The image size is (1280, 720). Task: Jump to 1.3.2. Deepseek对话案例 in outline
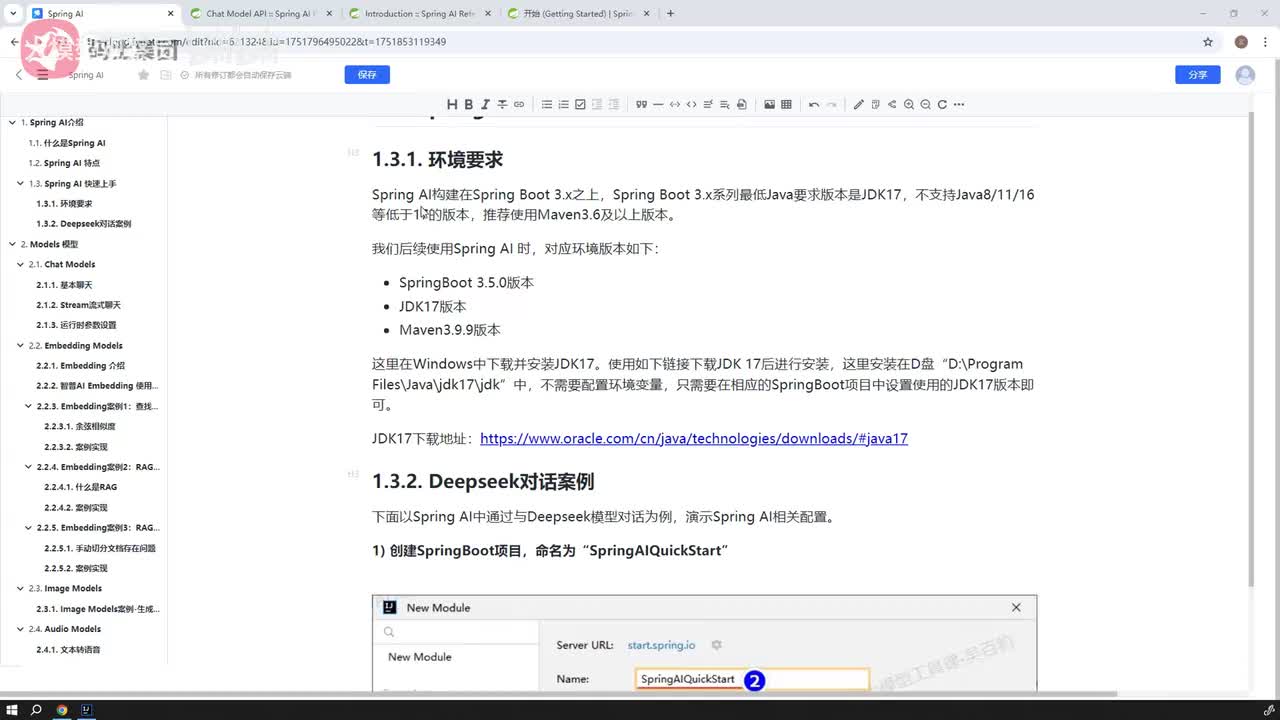(x=83, y=224)
